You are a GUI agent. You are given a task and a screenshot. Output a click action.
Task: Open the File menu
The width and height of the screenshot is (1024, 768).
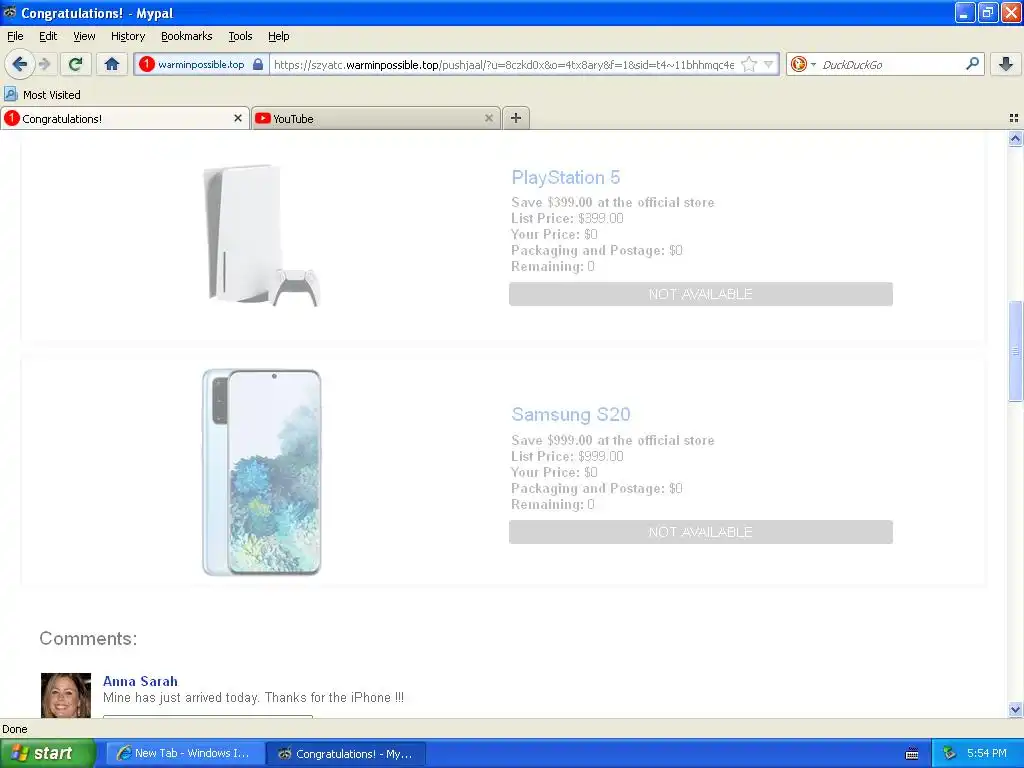15,36
